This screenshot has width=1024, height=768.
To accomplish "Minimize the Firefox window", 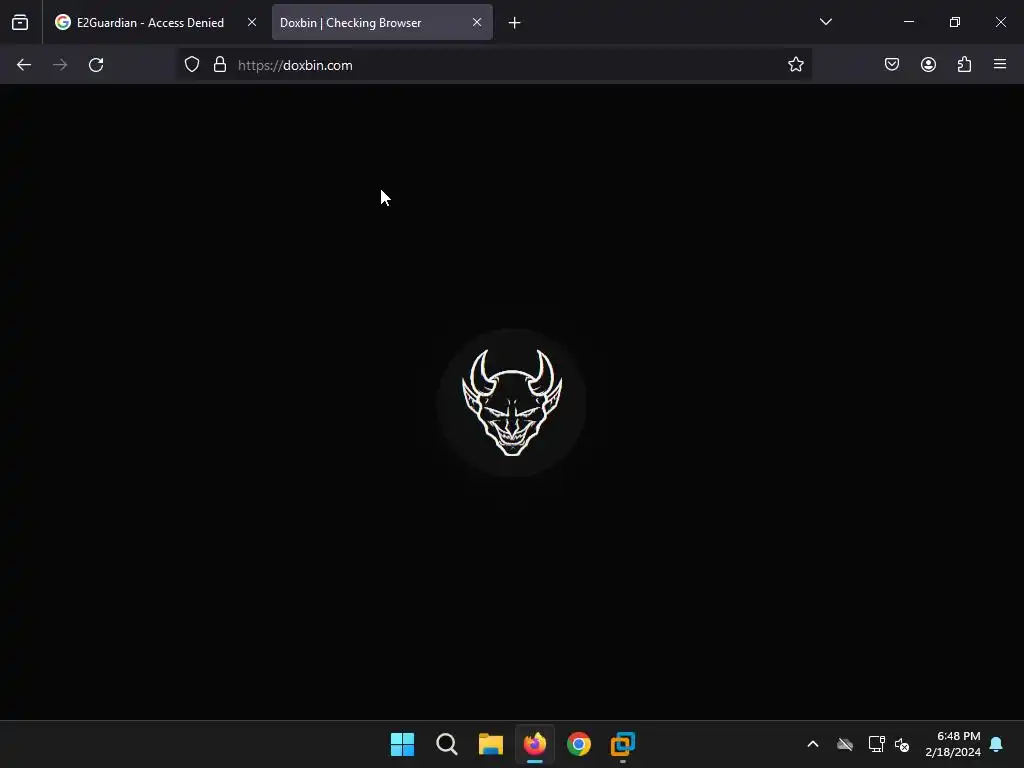I will tap(908, 22).
